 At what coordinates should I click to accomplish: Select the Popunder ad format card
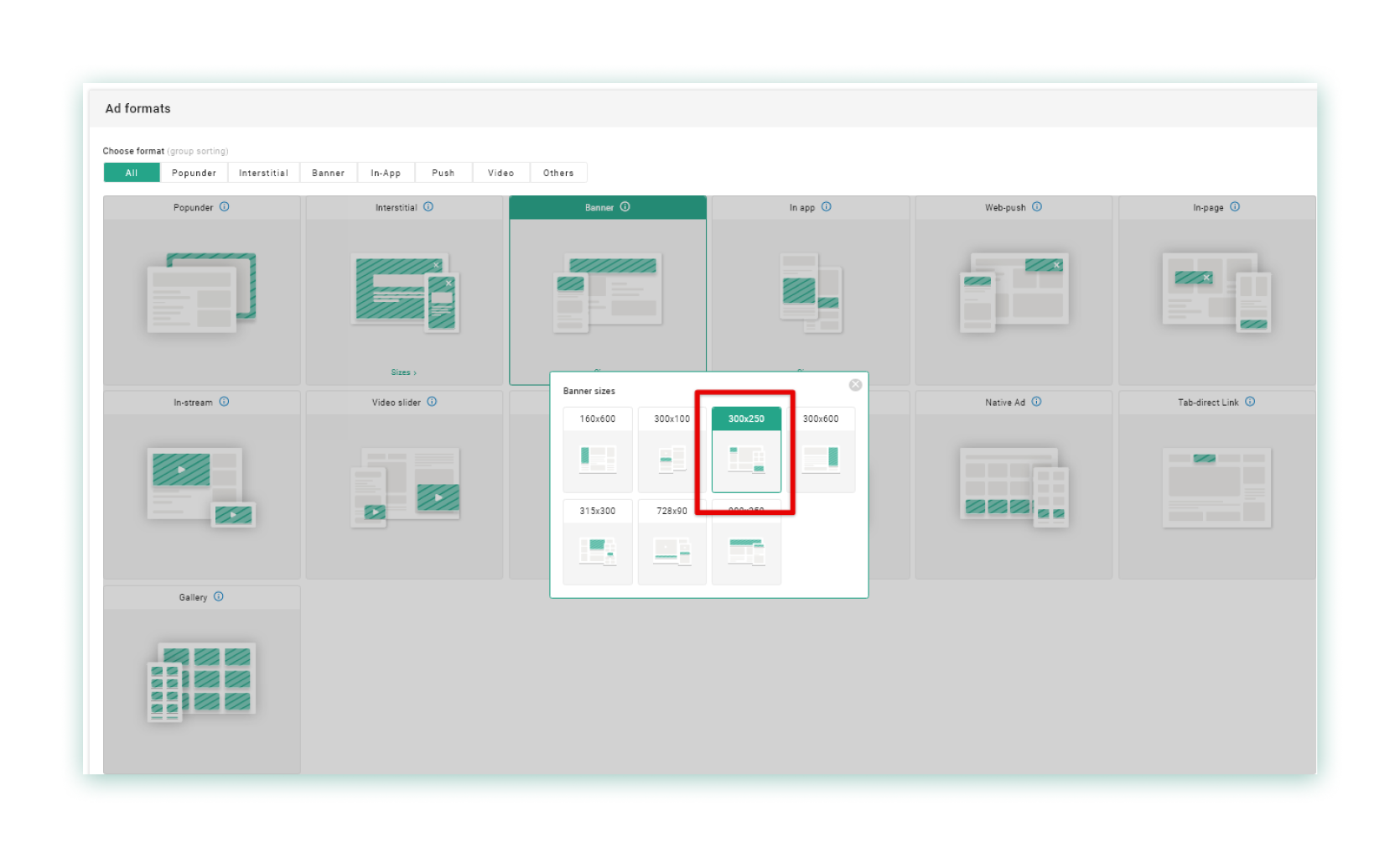(201, 294)
